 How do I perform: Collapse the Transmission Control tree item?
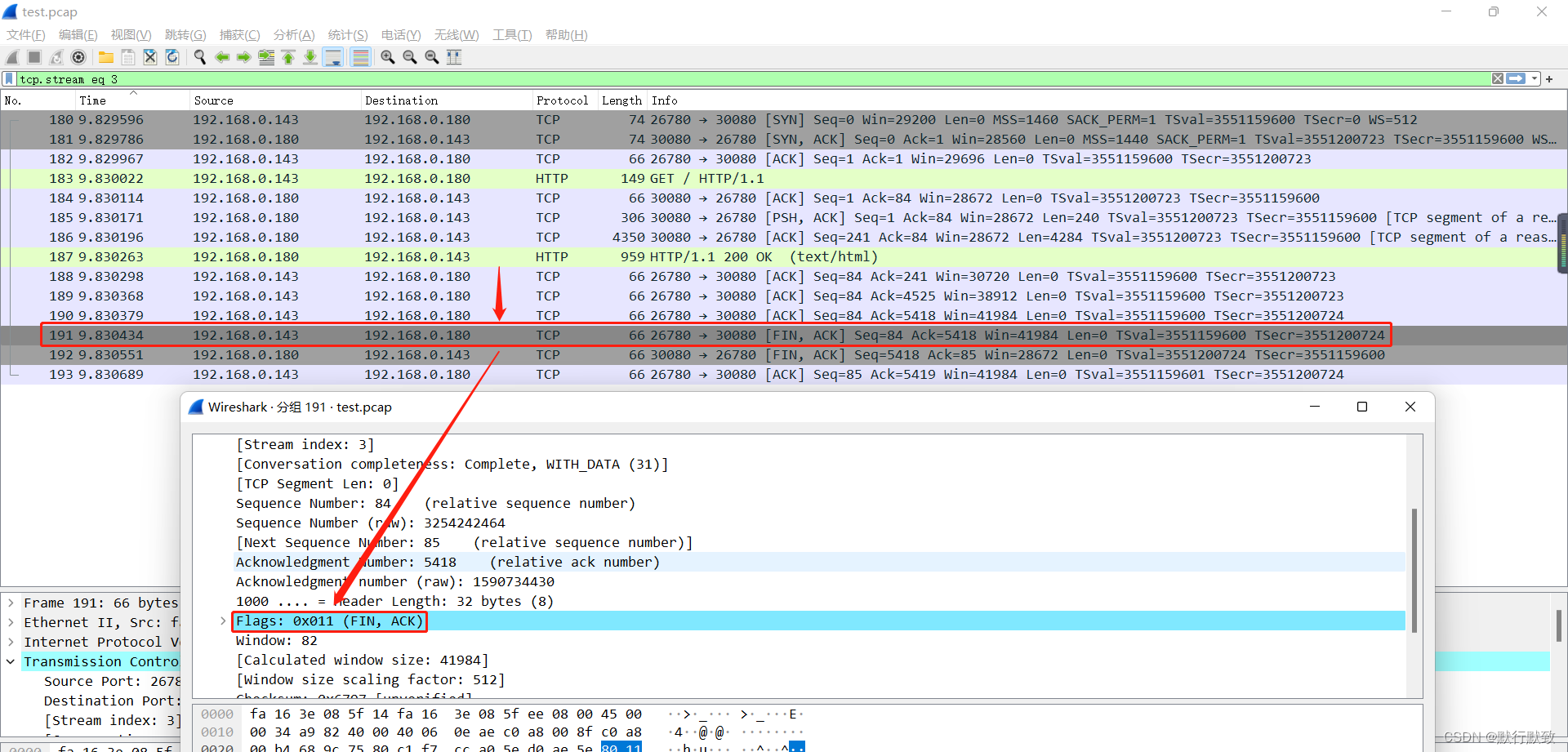[11, 661]
